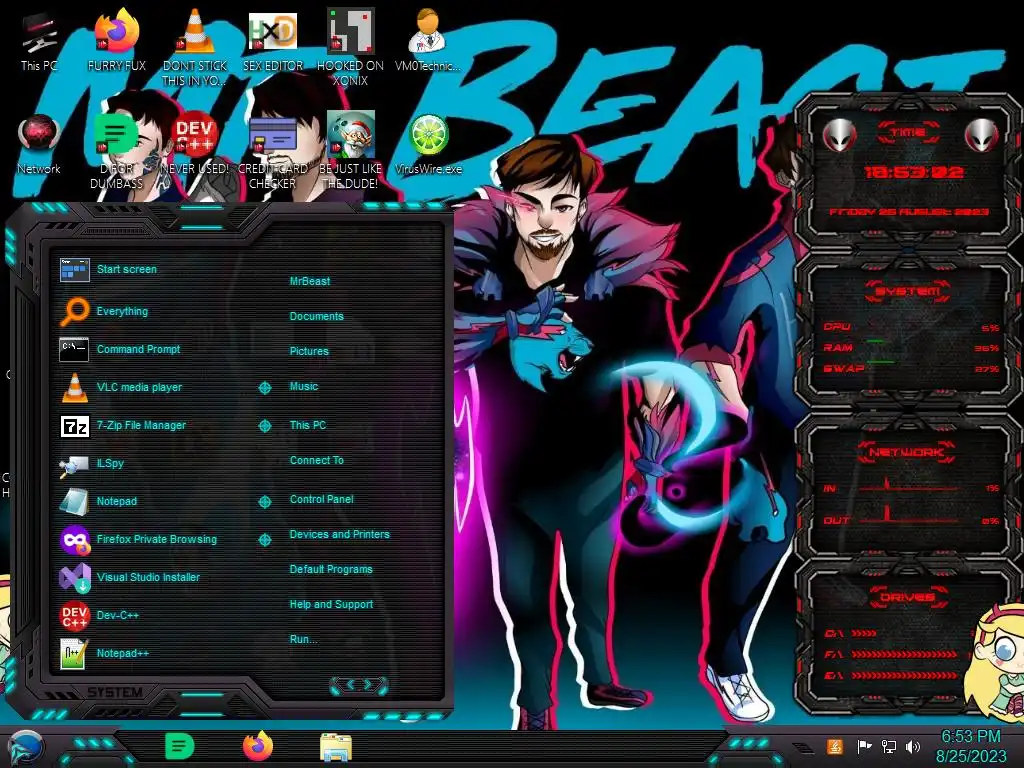Click the orange tray application icon

click(835, 746)
